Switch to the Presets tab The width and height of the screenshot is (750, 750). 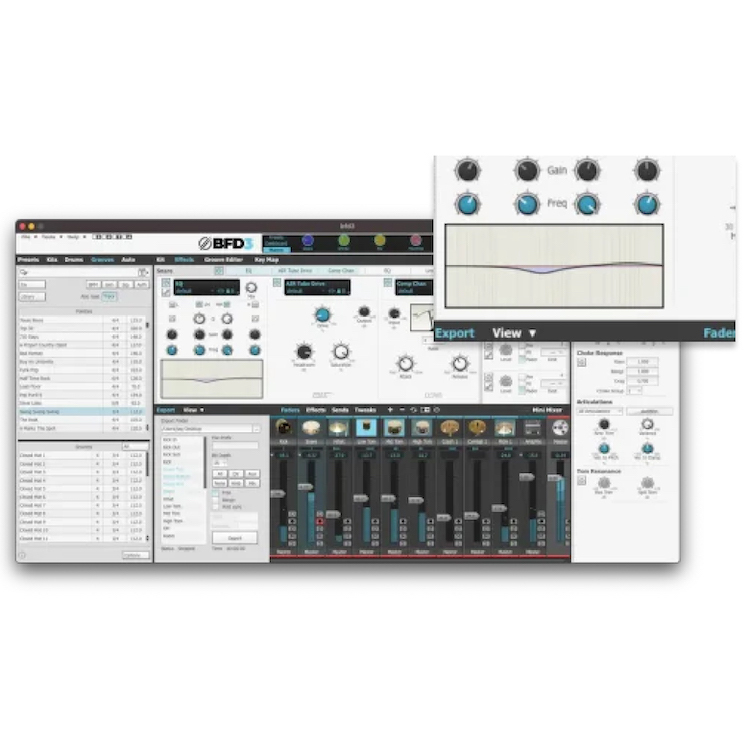[28, 260]
